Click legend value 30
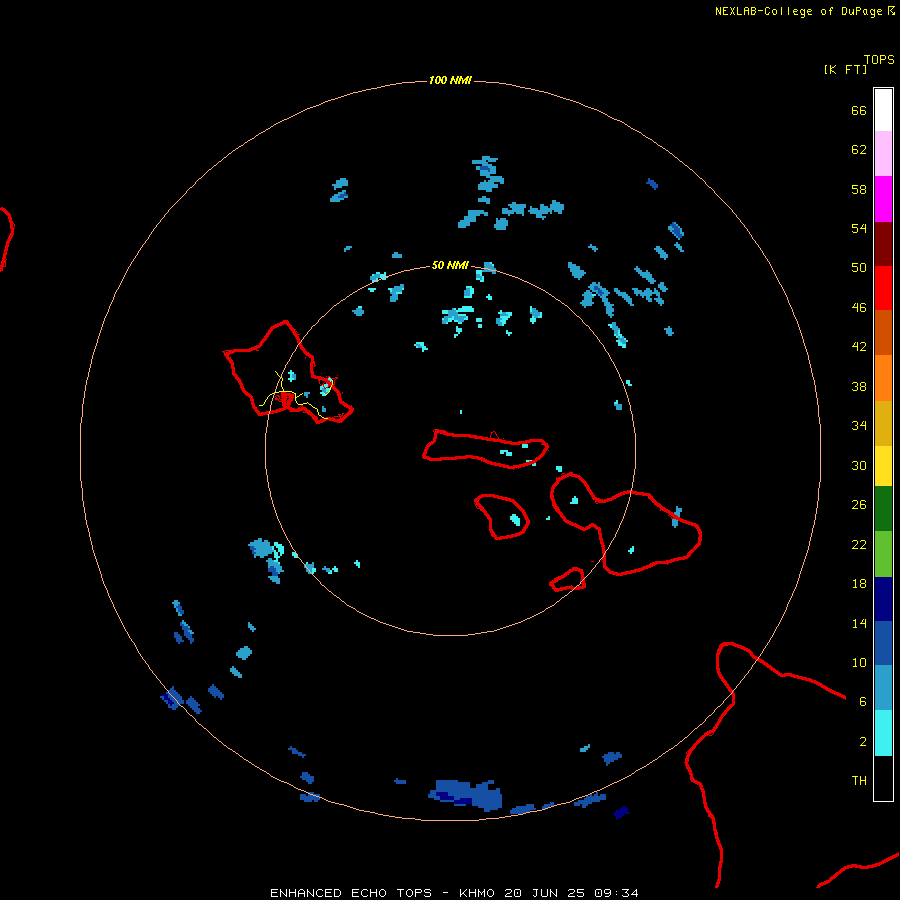 (859, 465)
